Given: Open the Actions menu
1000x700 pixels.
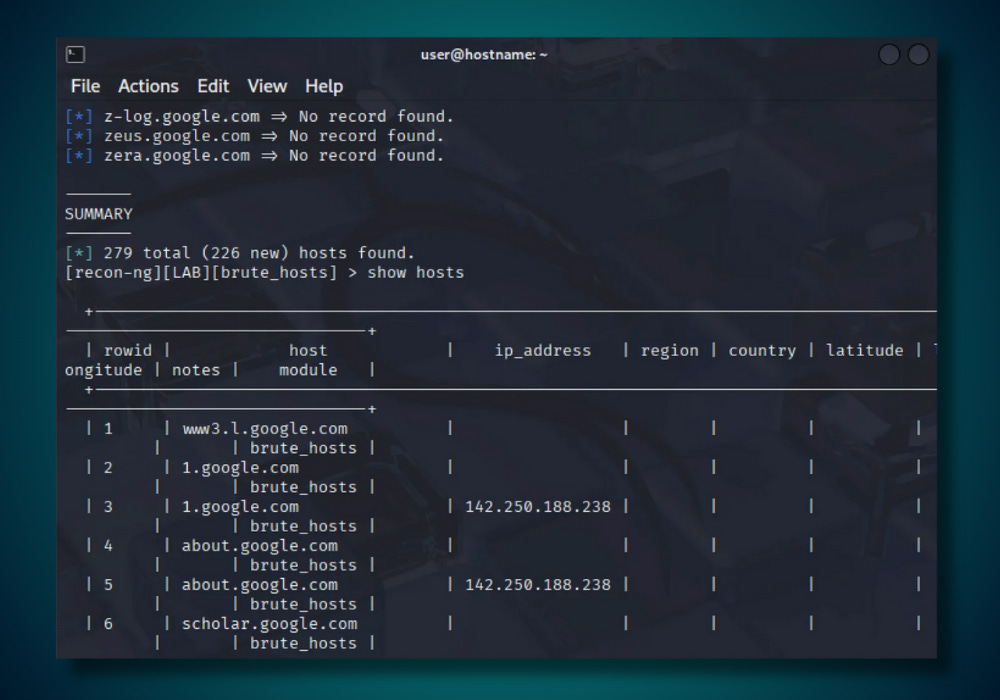Looking at the screenshot, I should coord(148,86).
